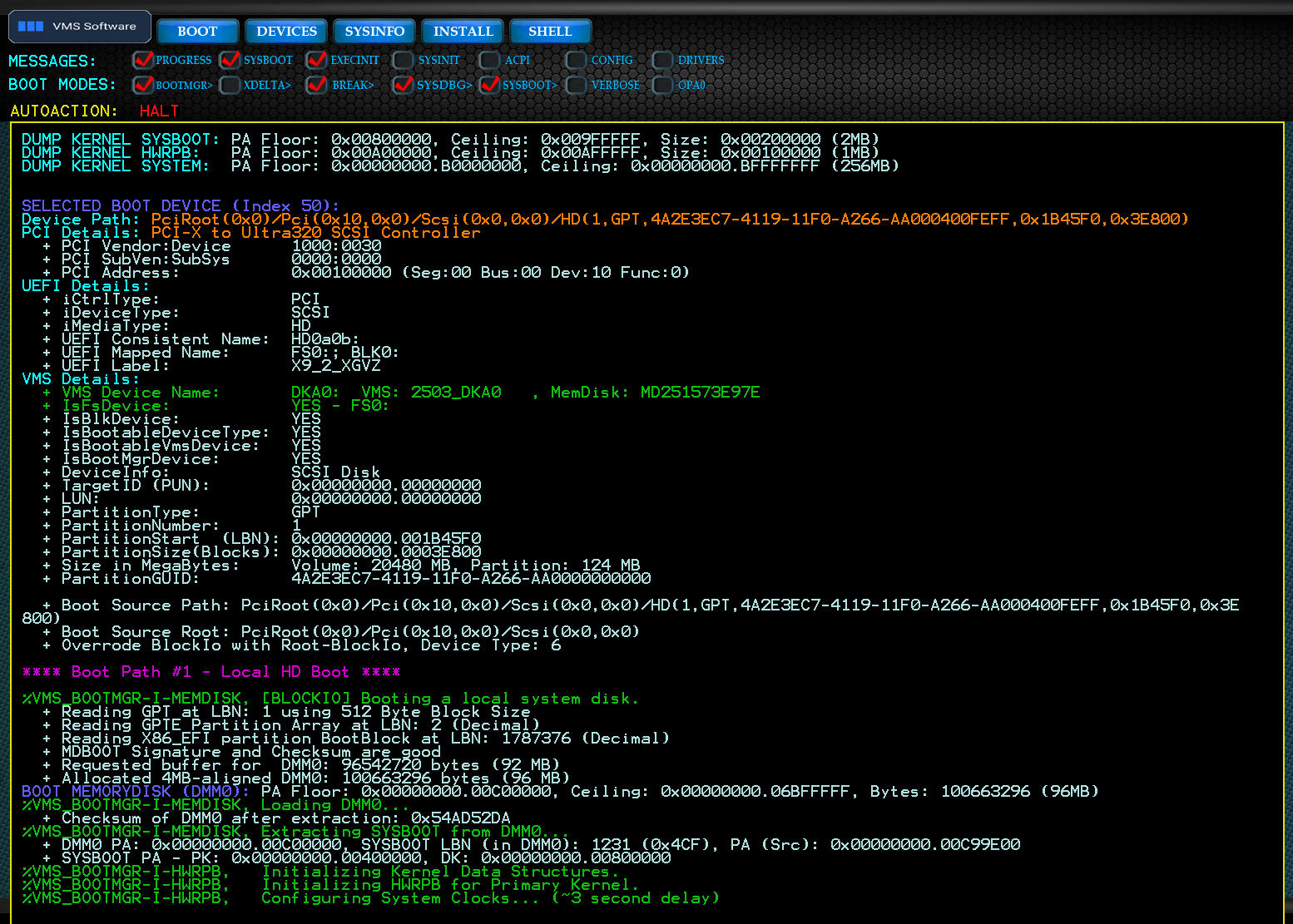The width and height of the screenshot is (1293, 924).
Task: Enable SYSINIT messages checkbox
Action: point(404,60)
